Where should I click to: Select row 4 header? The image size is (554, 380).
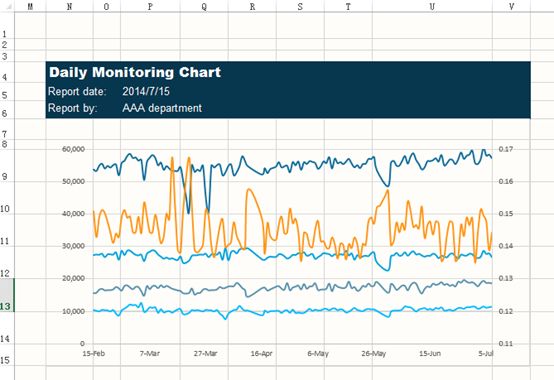click(6, 73)
